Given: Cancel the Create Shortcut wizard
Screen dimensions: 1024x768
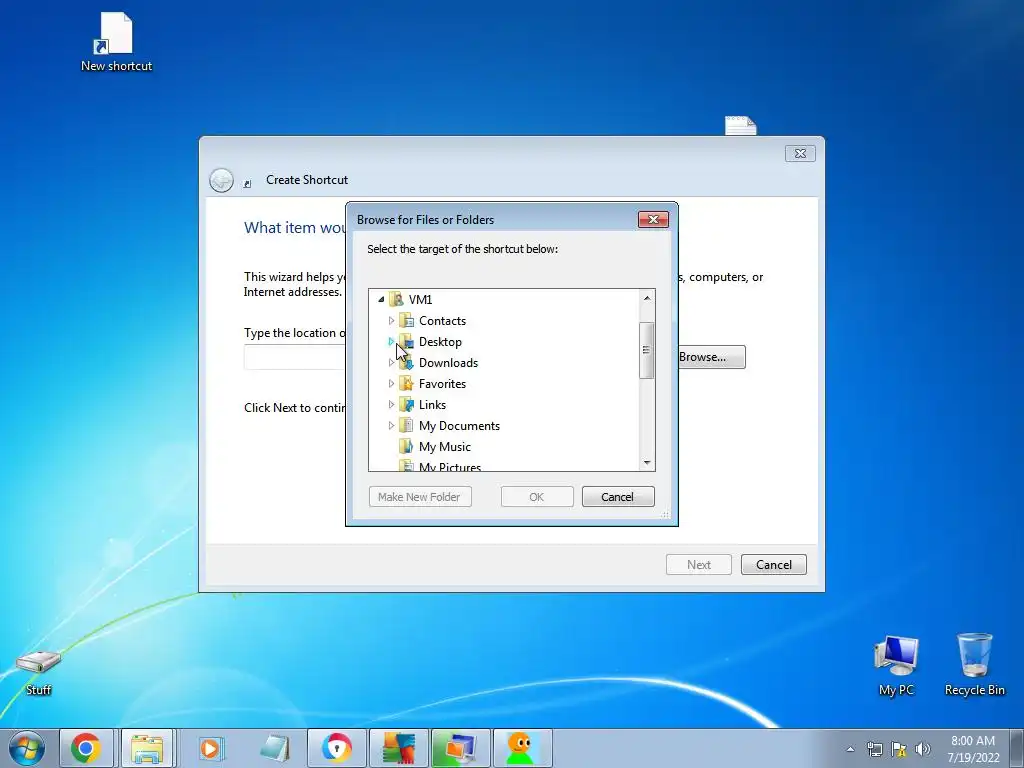Looking at the screenshot, I should tap(774, 565).
